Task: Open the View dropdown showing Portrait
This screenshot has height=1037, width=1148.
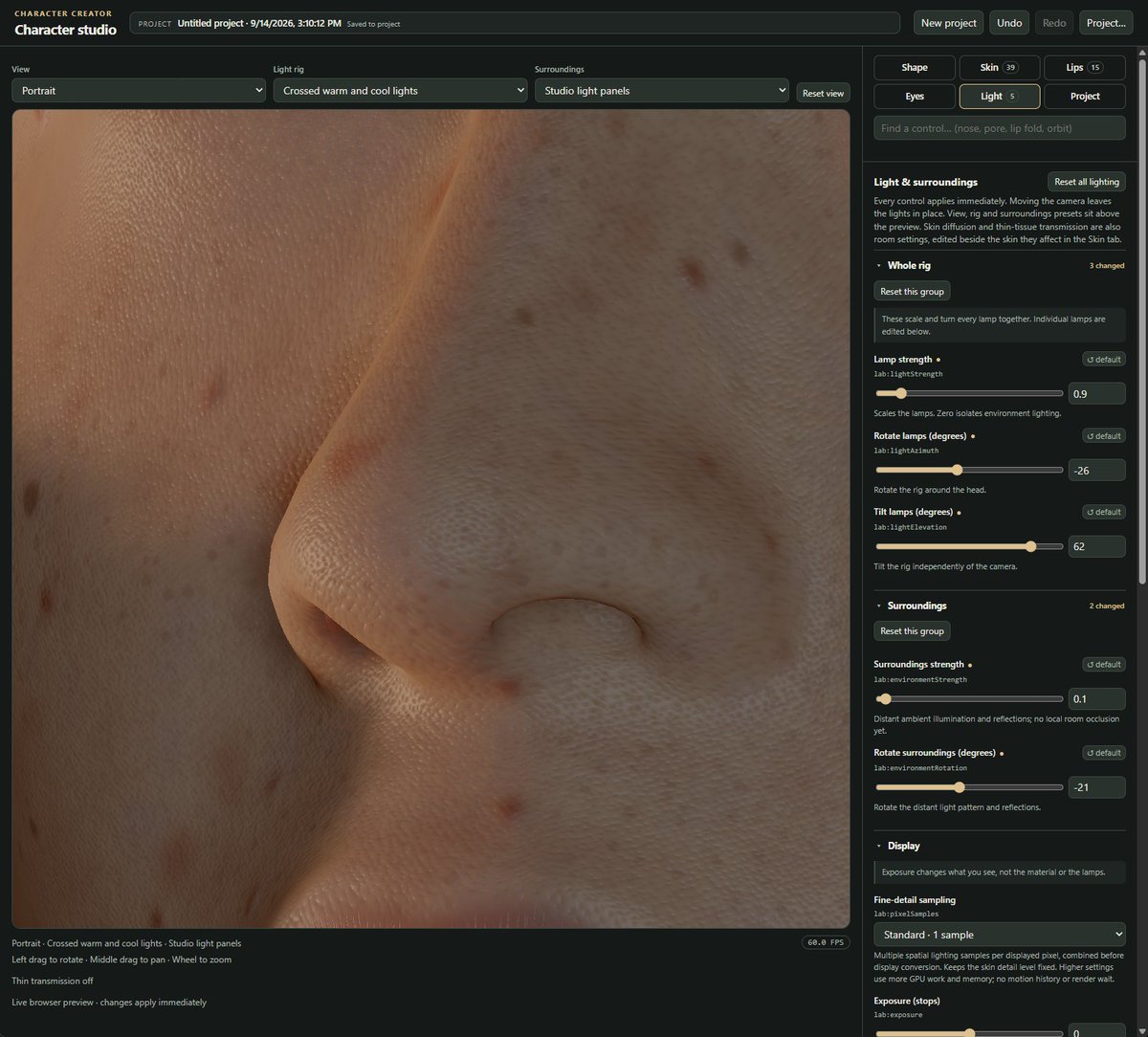Action: point(139,91)
